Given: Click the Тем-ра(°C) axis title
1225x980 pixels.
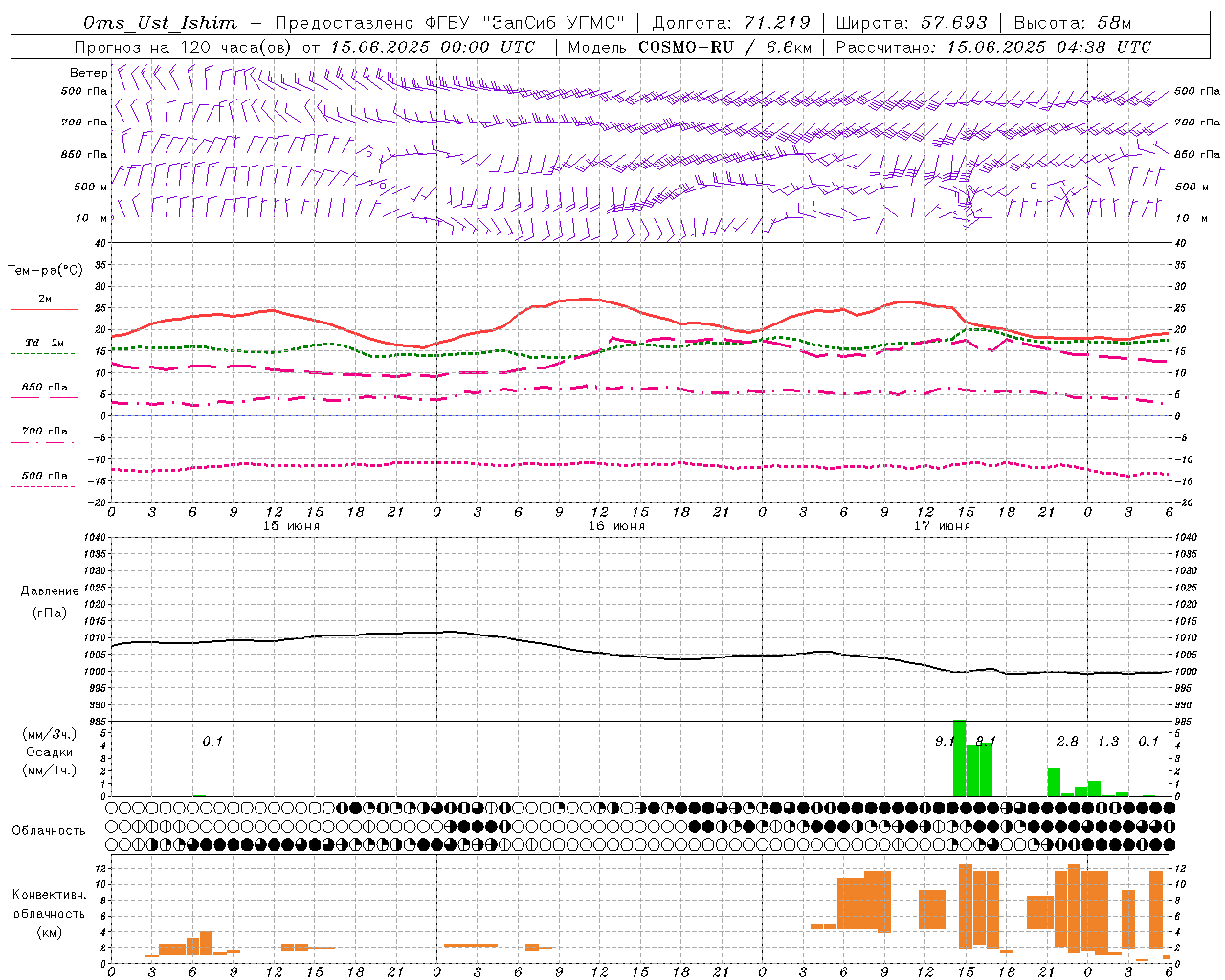Looking at the screenshot, I should click(45, 271).
